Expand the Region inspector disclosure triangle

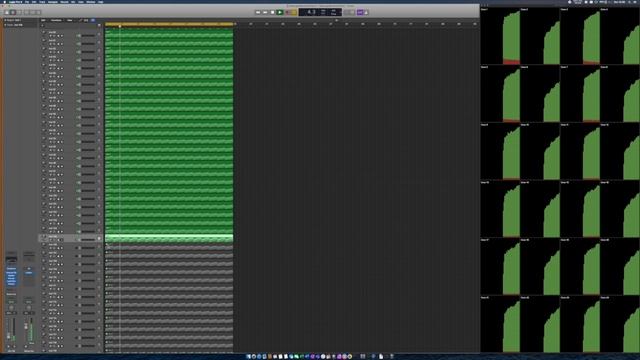5,20
